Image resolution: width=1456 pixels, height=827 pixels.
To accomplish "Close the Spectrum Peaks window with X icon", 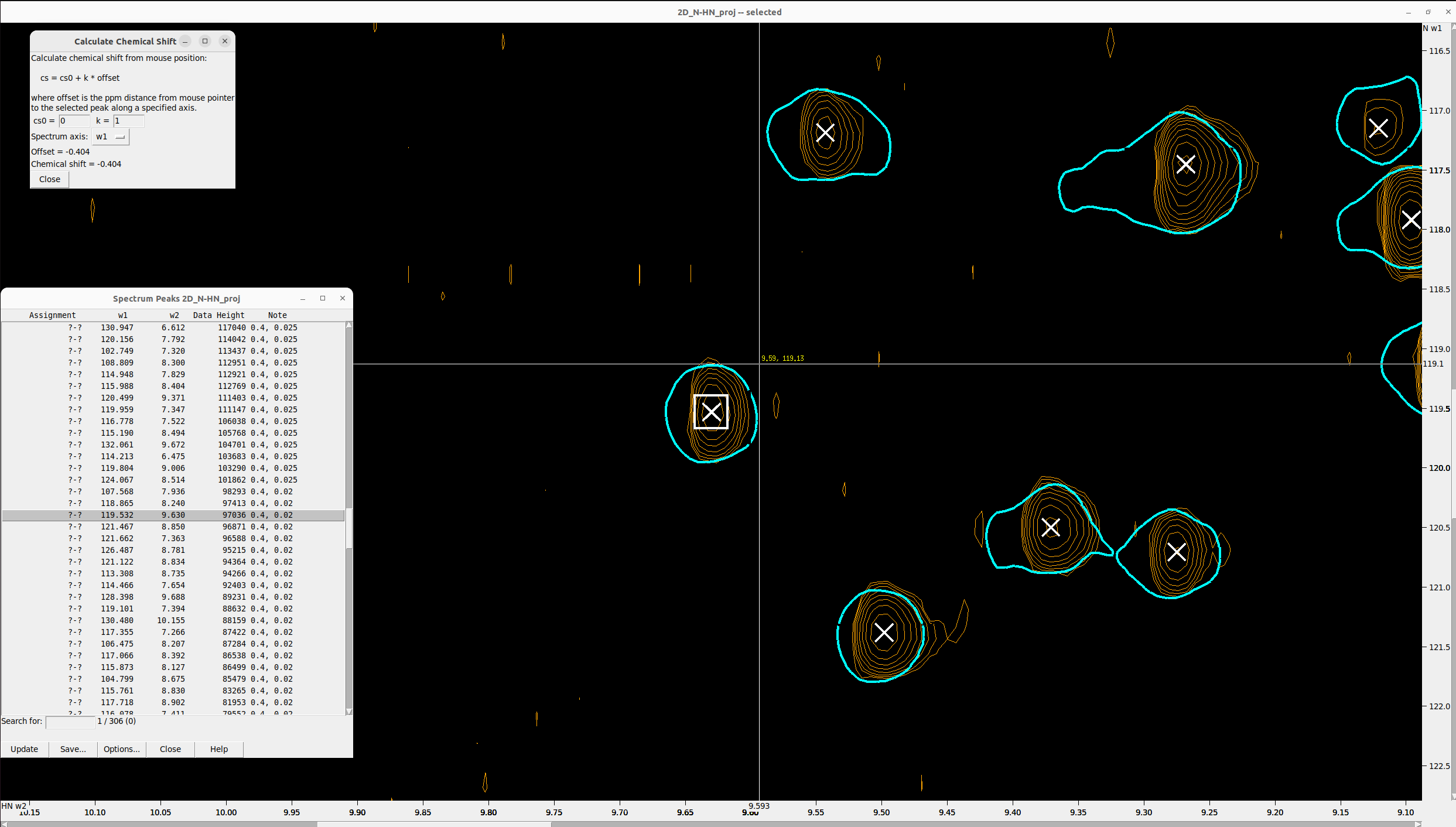I will point(343,299).
